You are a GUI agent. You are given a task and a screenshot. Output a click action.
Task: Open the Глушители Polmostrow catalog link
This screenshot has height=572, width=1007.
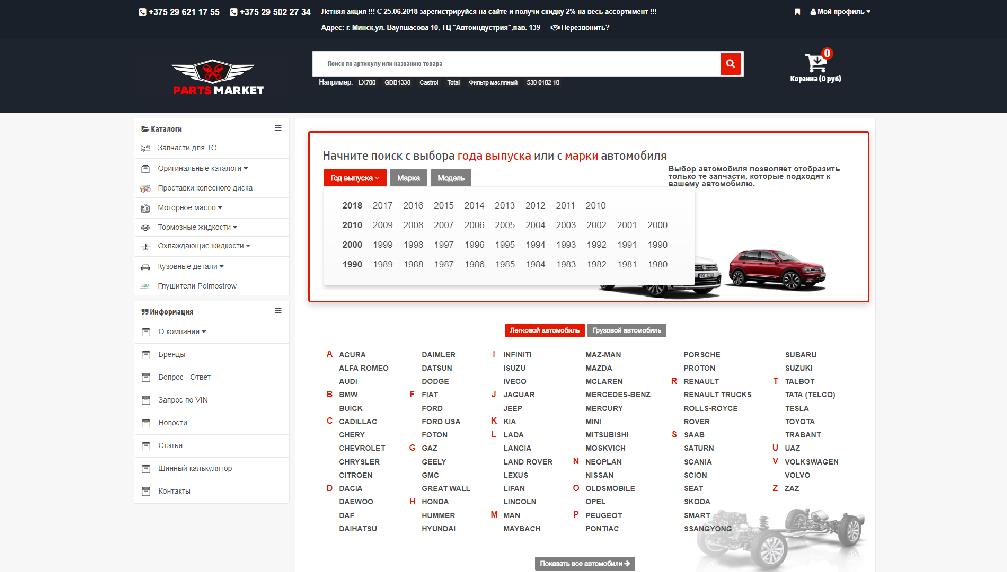197,286
